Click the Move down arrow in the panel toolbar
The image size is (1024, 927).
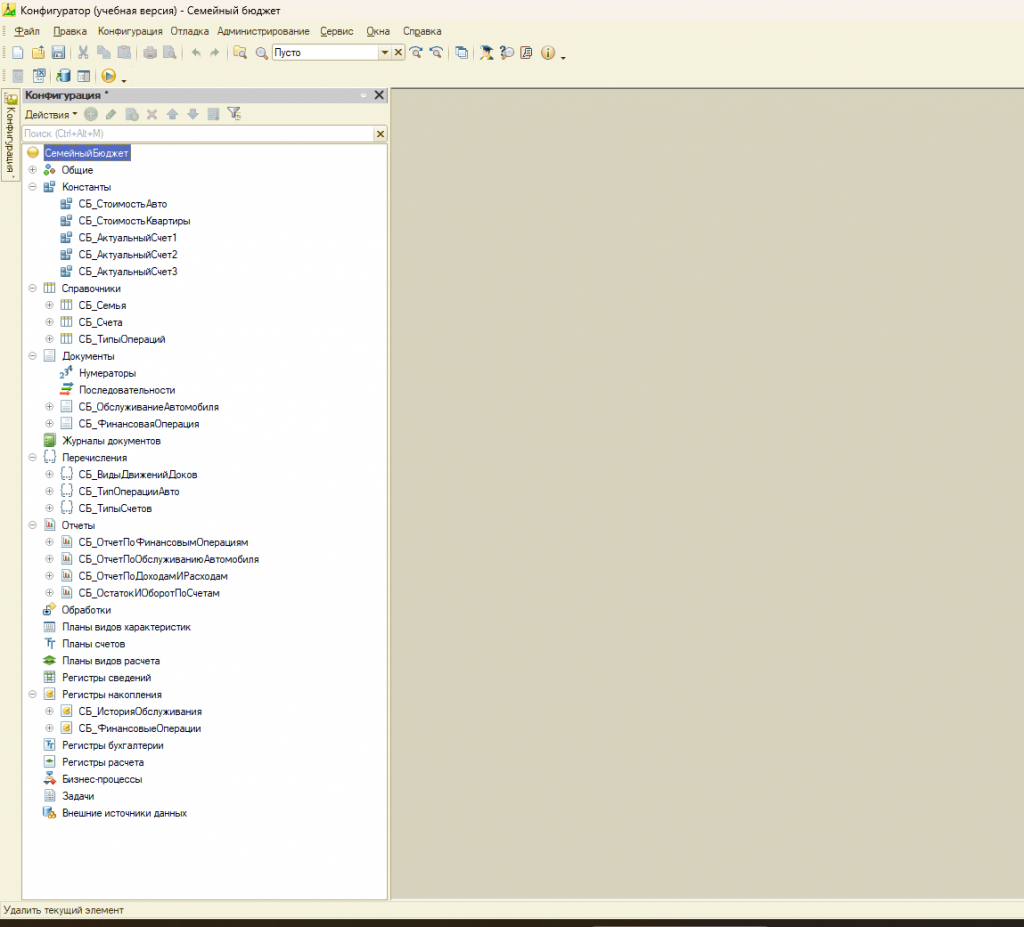coord(193,114)
